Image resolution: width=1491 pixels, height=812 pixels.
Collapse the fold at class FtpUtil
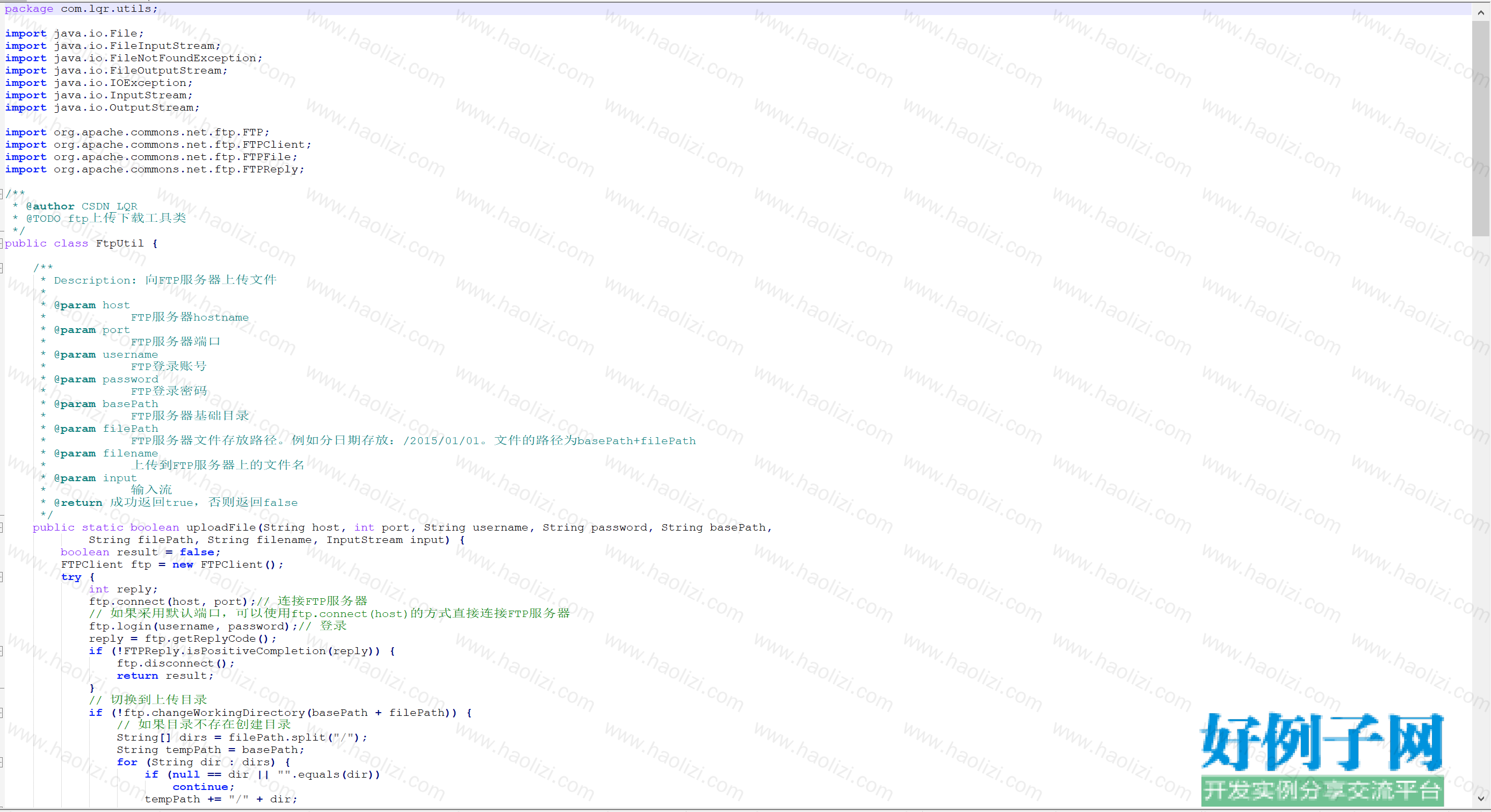[x=2, y=243]
